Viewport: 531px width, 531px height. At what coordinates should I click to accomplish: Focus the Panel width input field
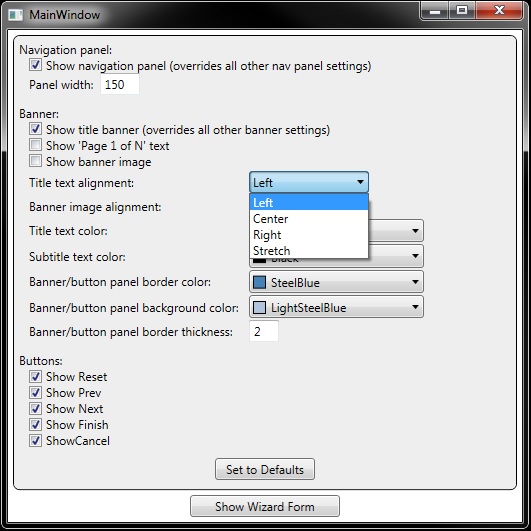pos(120,84)
